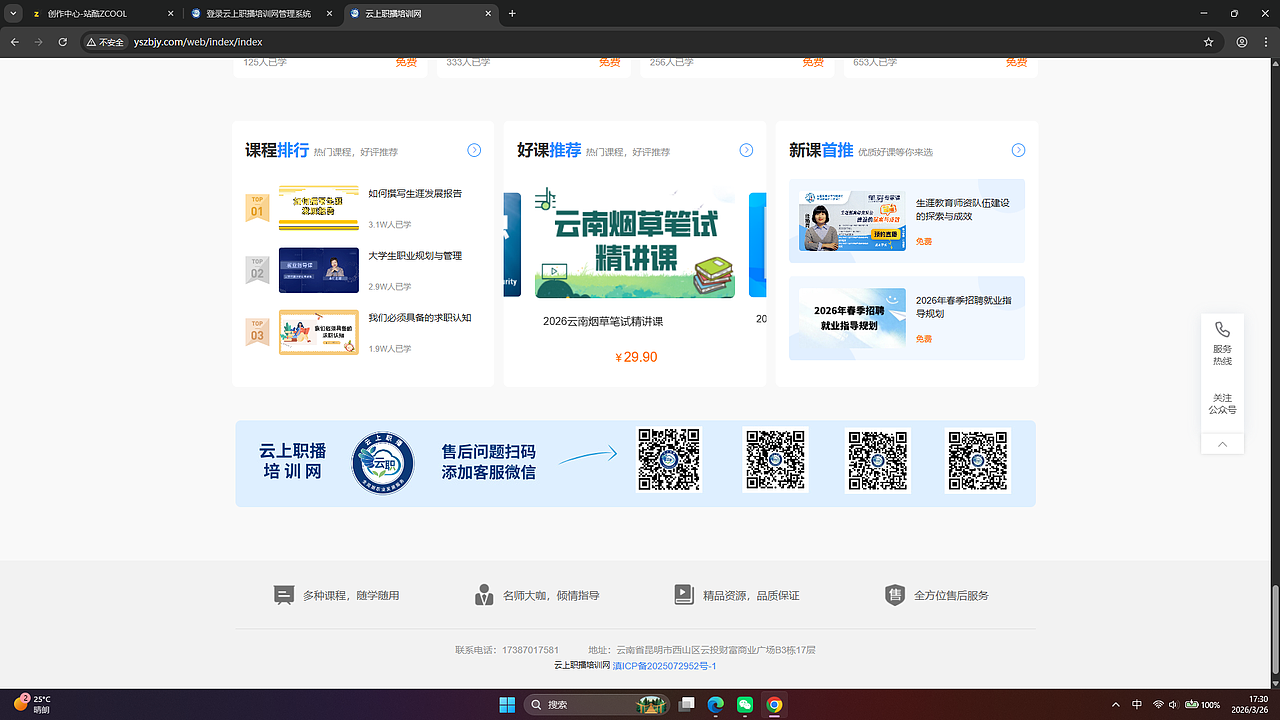Click the play icon on 云南烟草笔试精讲课 banner

point(552,270)
